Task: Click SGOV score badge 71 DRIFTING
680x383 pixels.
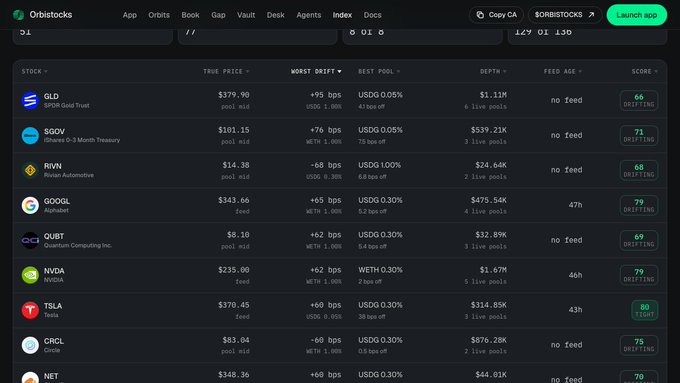Action: coord(639,135)
